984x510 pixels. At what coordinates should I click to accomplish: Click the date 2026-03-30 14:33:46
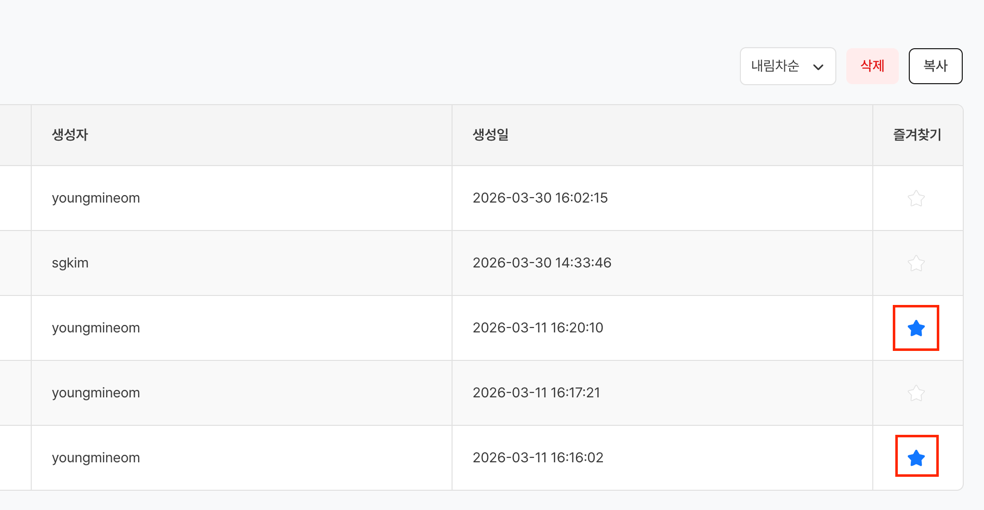(542, 263)
